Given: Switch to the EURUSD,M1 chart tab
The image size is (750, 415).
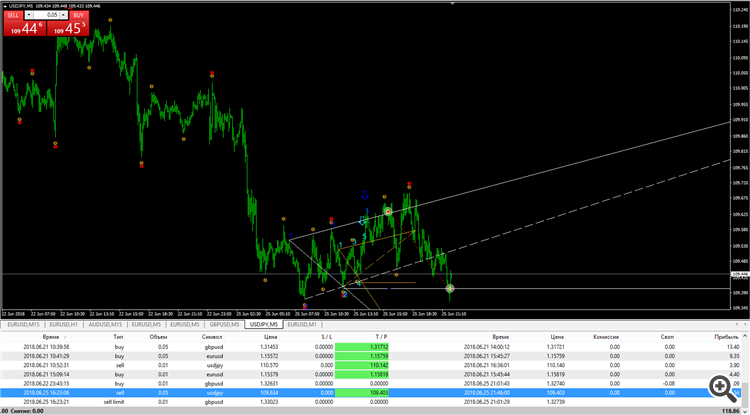Looking at the screenshot, I should 302,325.
